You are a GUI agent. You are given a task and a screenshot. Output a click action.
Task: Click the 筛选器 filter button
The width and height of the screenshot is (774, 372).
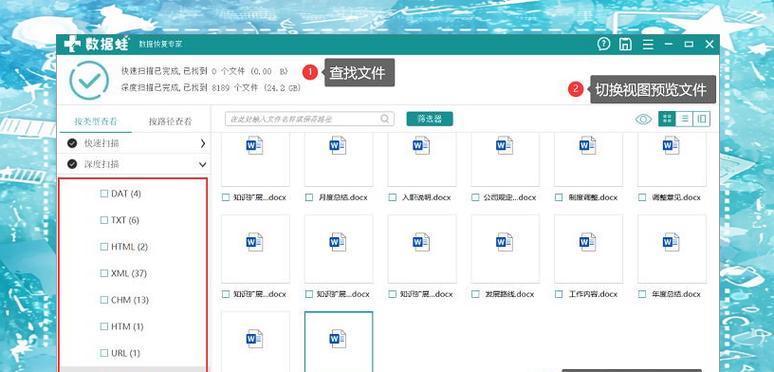pos(429,119)
